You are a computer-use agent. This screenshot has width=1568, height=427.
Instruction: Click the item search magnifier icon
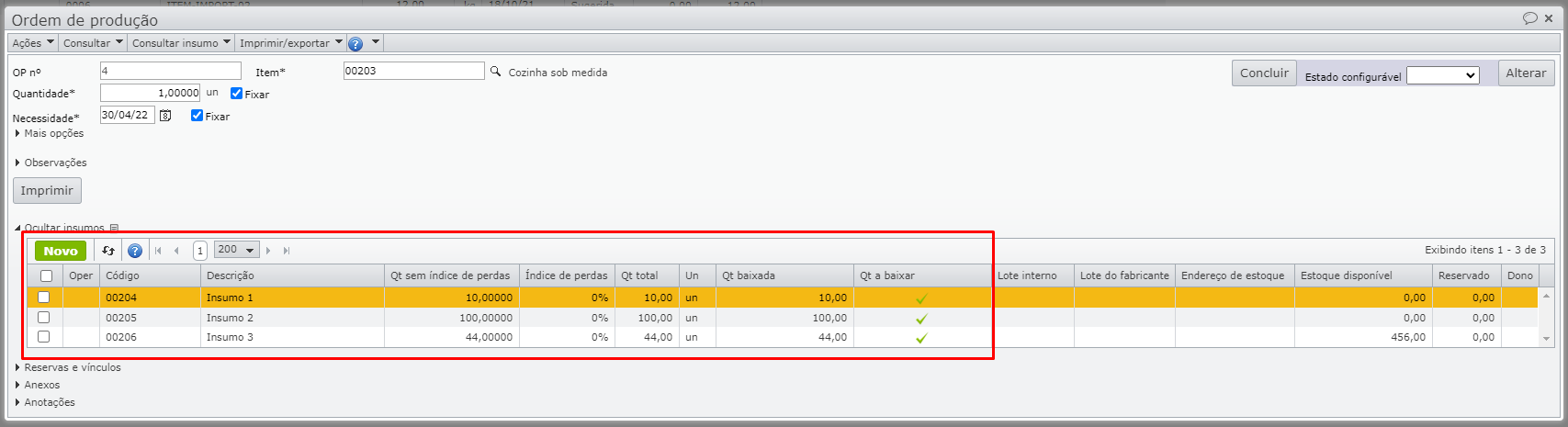click(496, 72)
